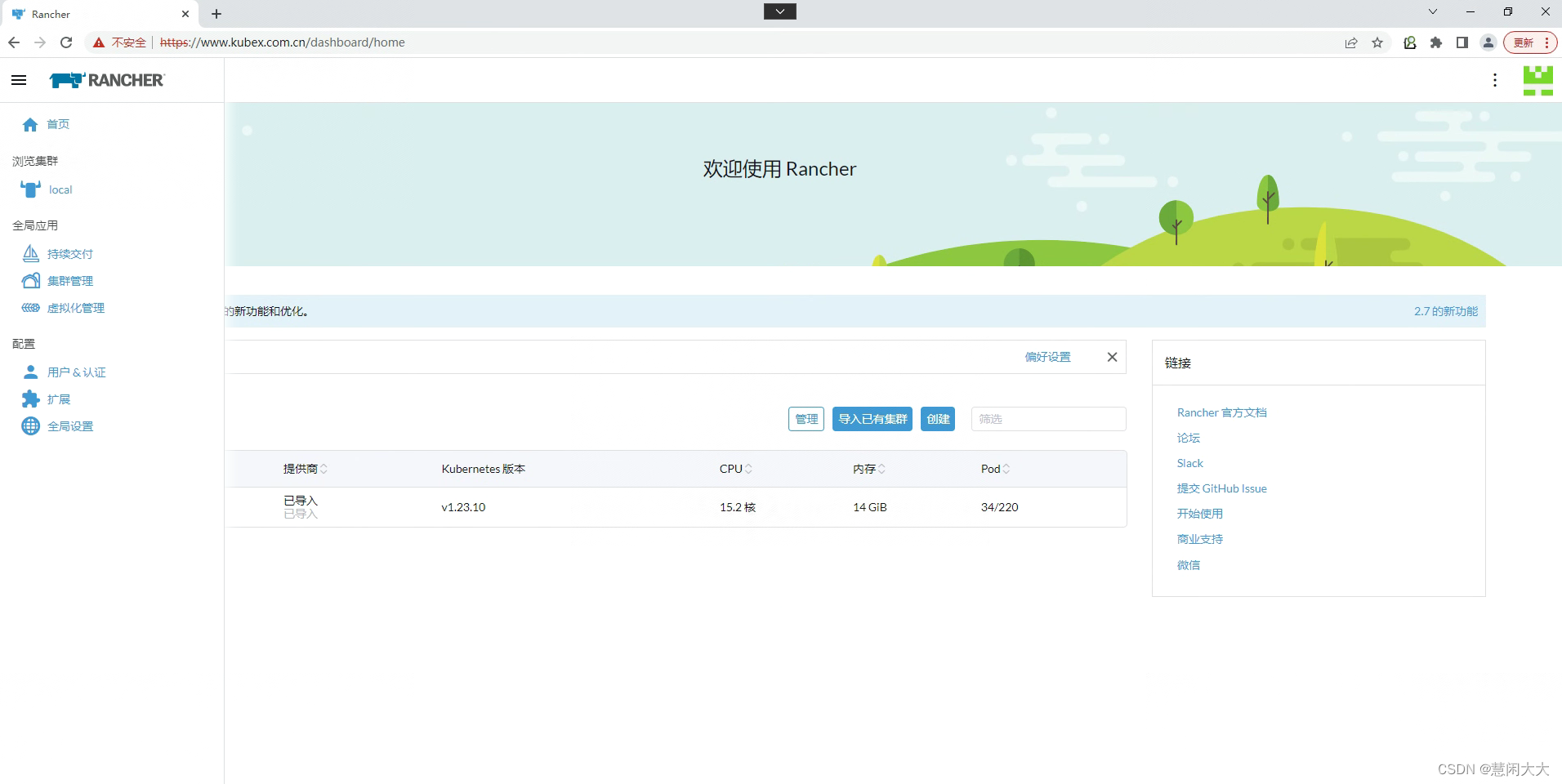
Task: Open the Slack link
Action: (x=1190, y=463)
